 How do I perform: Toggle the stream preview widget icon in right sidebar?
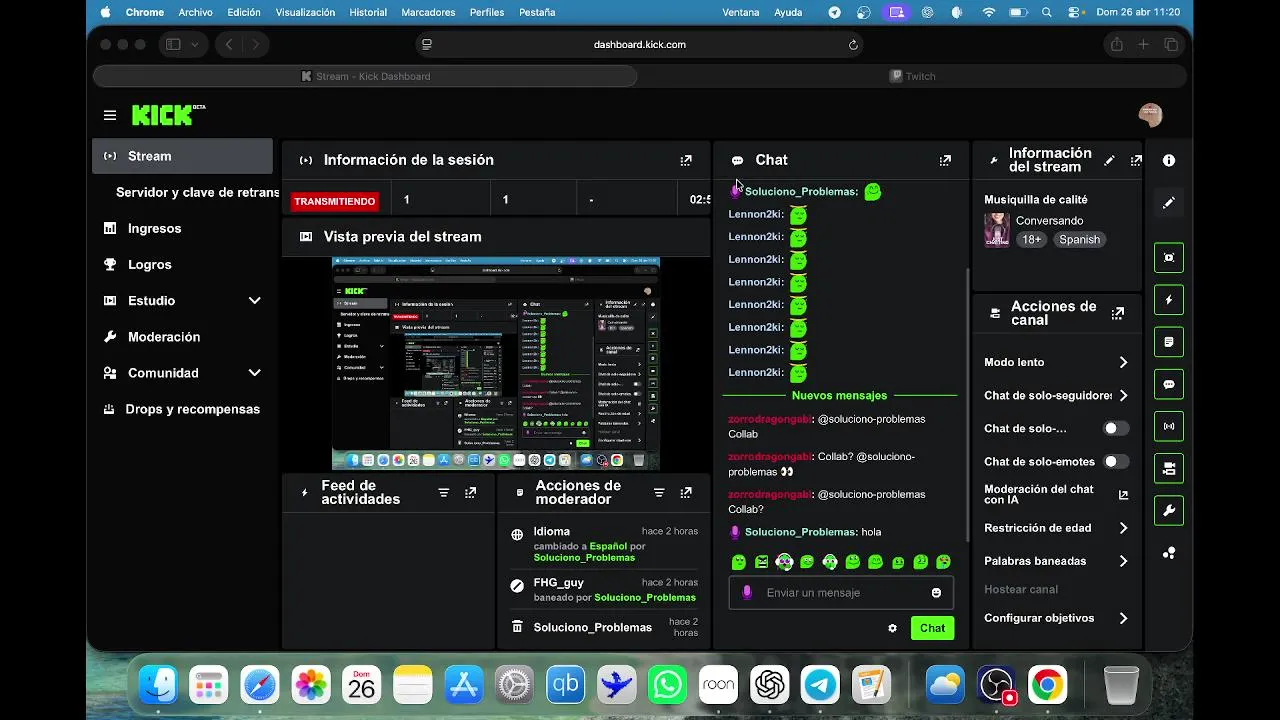(1169, 258)
